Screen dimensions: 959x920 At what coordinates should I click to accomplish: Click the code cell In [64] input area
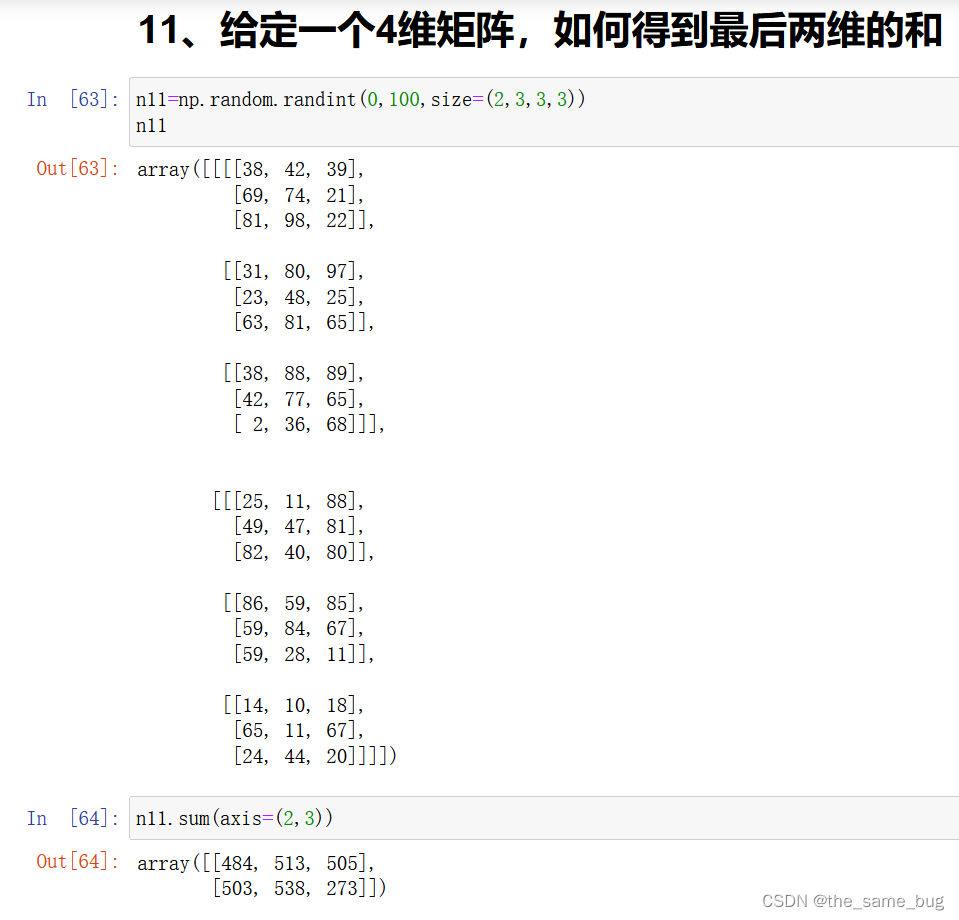click(x=544, y=818)
